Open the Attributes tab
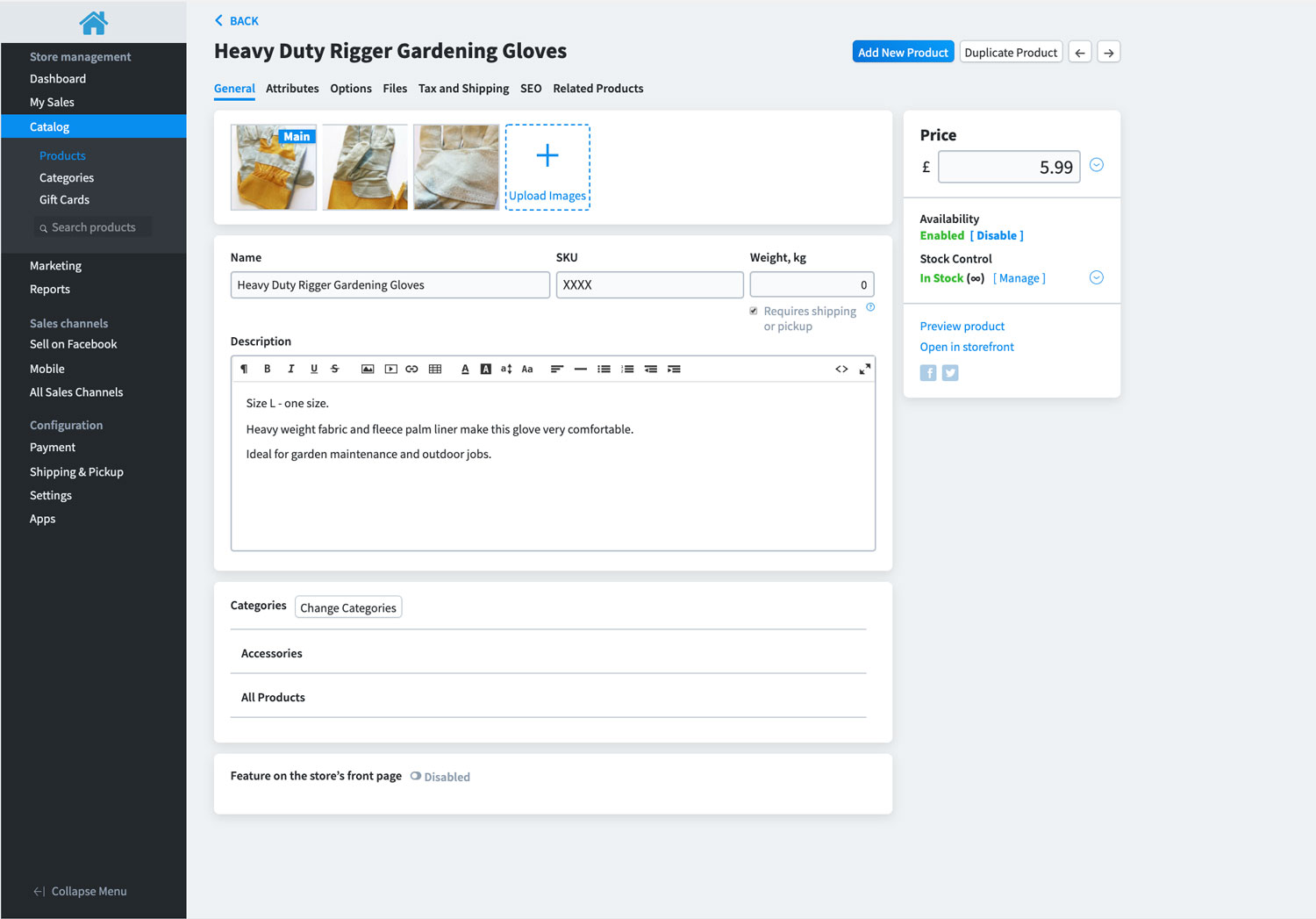The width and height of the screenshot is (1316, 919). [292, 89]
